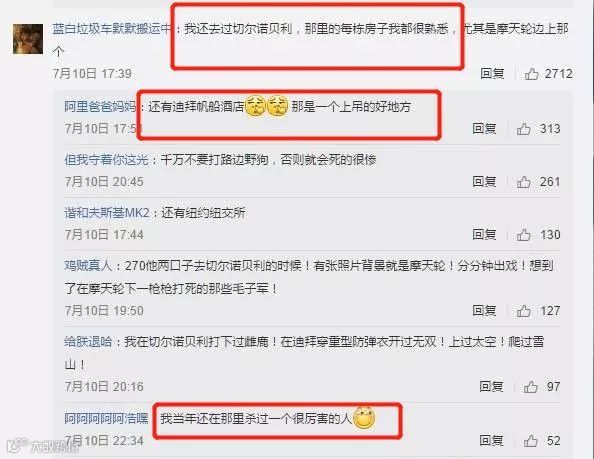The width and height of the screenshot is (594, 459).
Task: Like the last comment with 52 likes
Action: [530, 440]
